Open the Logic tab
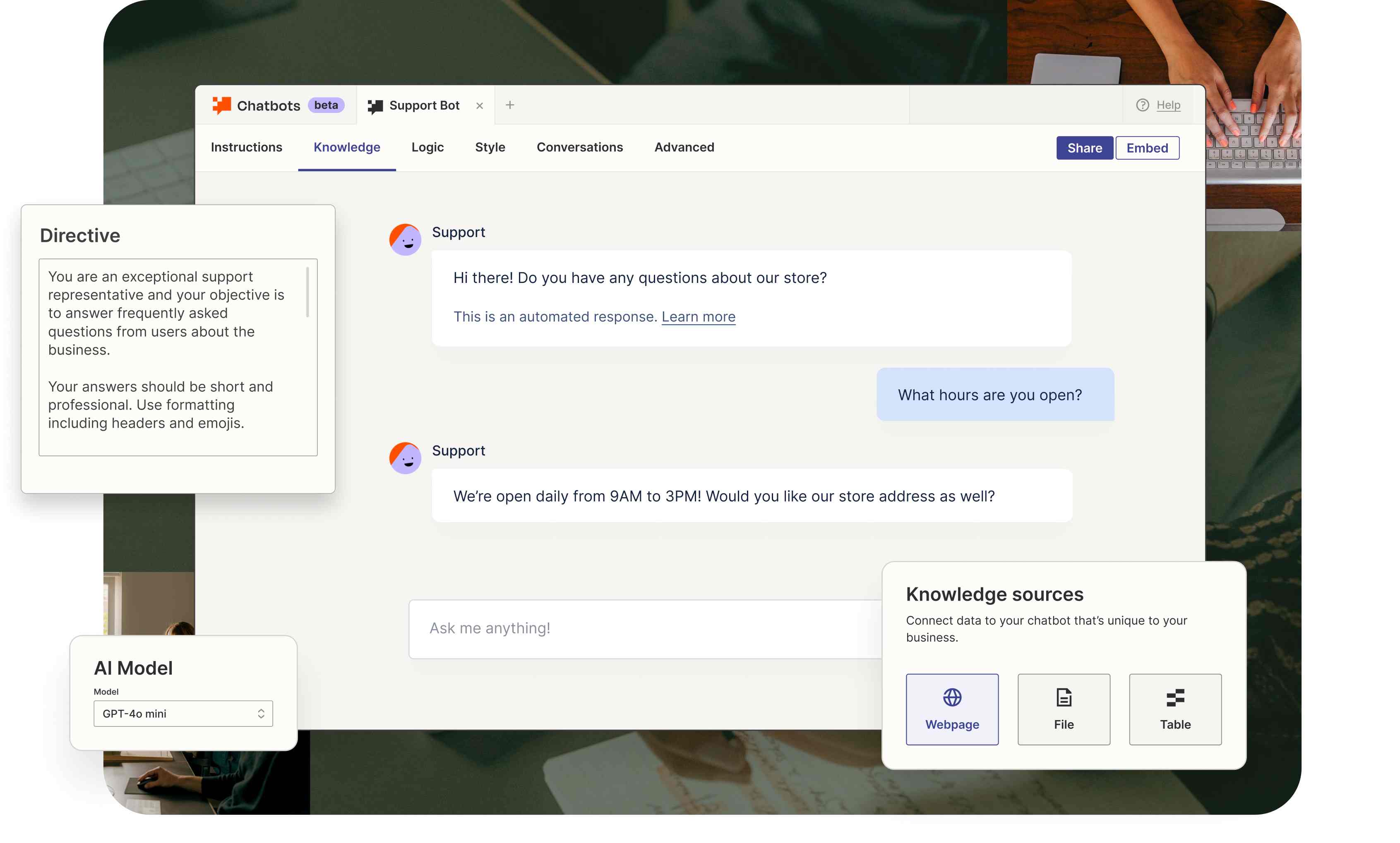Screen dimensions: 1400x843 point(427,147)
